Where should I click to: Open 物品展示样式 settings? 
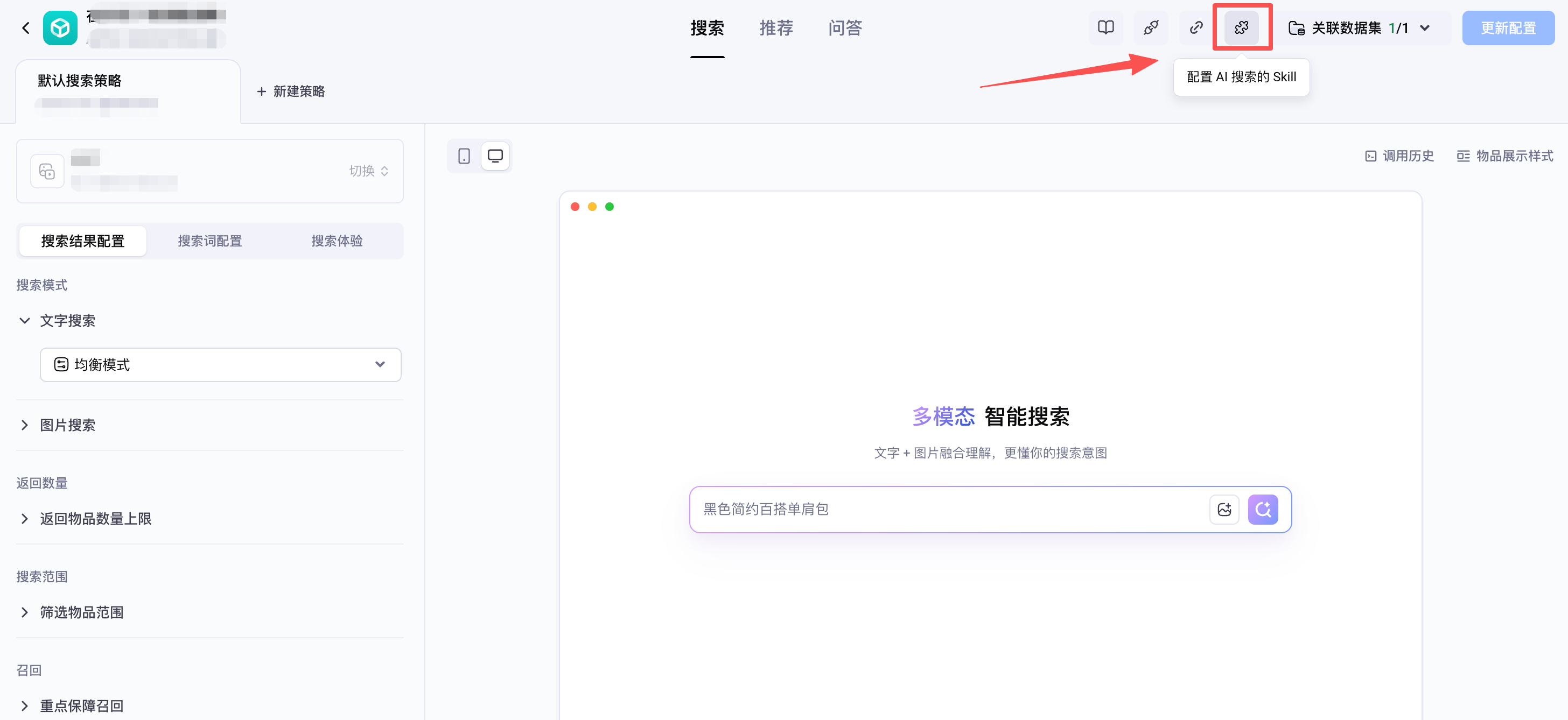pyautogui.click(x=1504, y=156)
